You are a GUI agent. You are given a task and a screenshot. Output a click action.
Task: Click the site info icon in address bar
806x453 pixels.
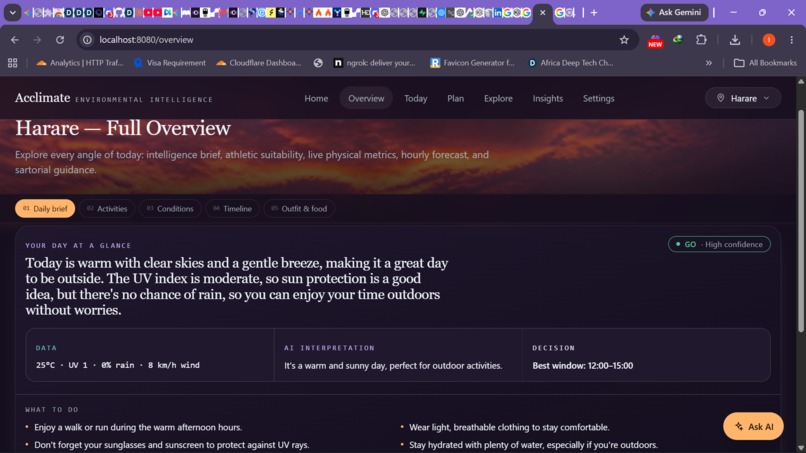click(x=87, y=40)
